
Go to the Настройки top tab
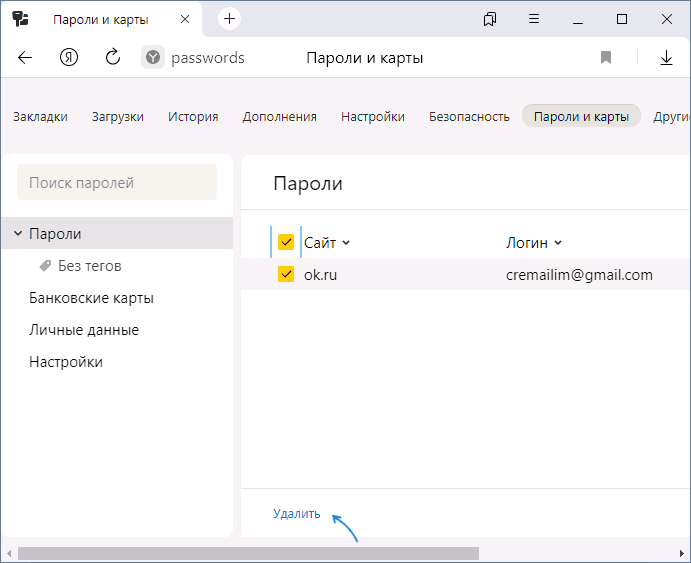373,116
